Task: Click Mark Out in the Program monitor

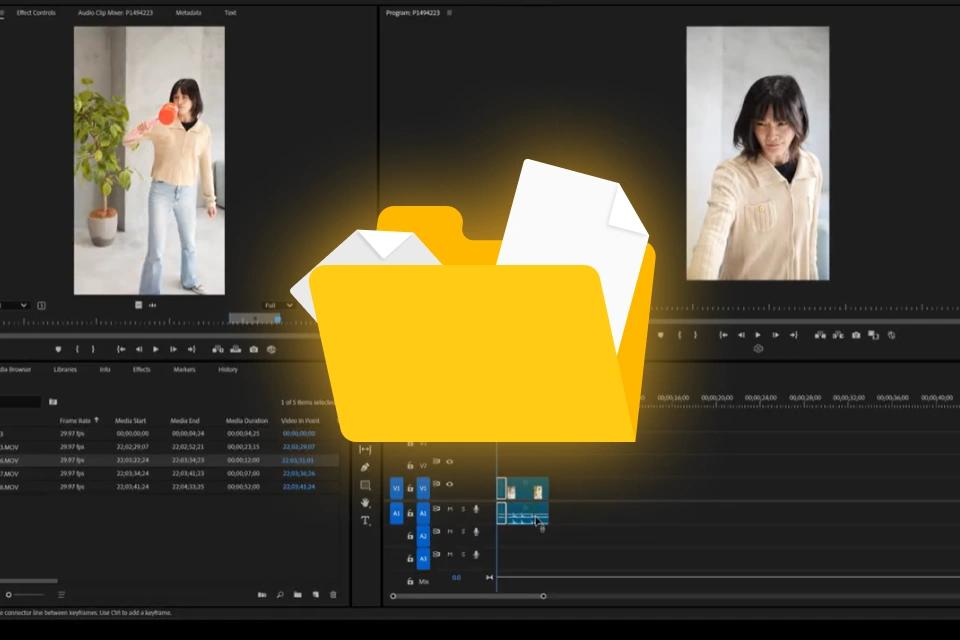Action: click(x=695, y=335)
